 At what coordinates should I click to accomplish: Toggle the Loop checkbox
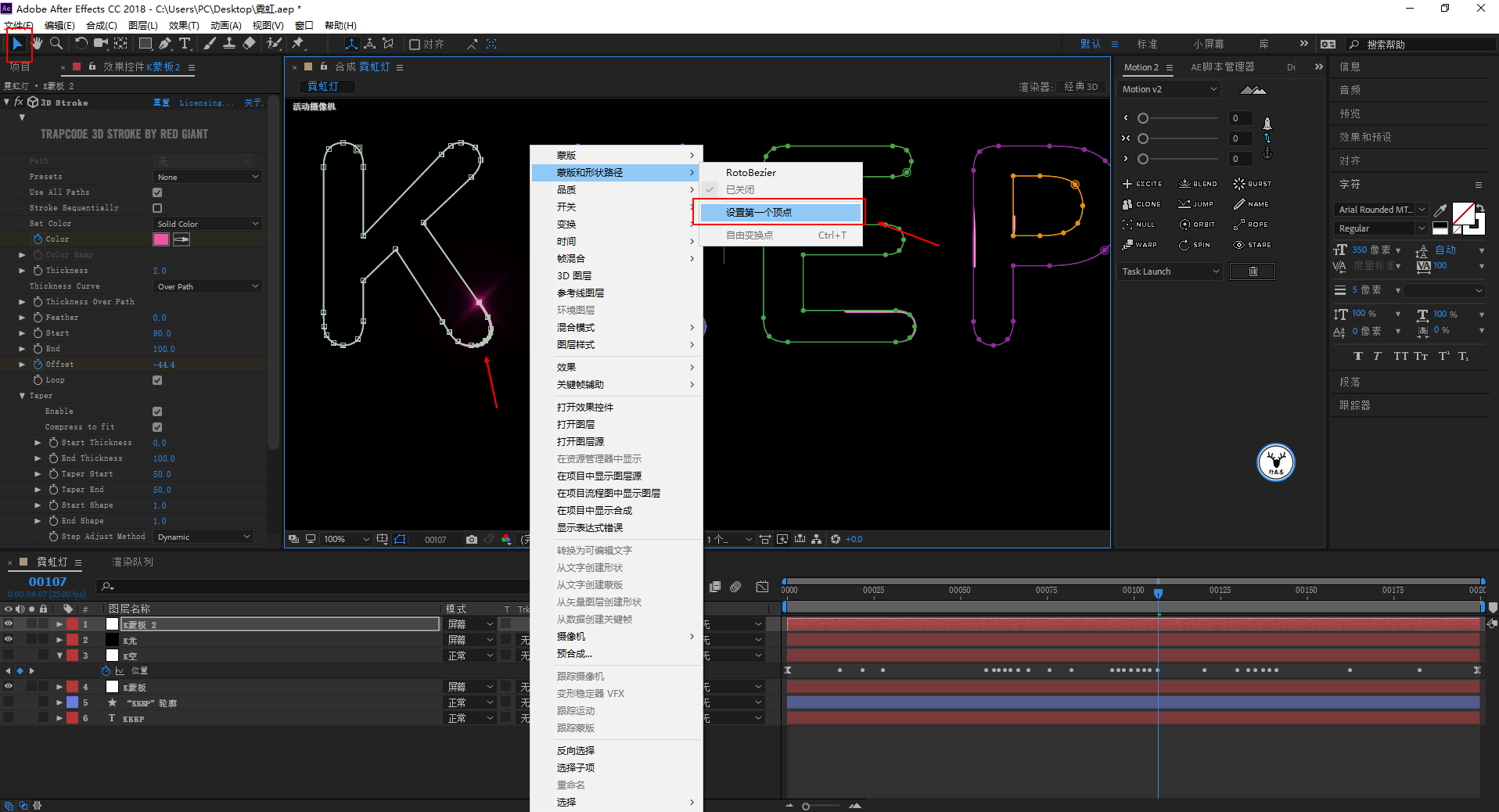pyautogui.click(x=157, y=380)
